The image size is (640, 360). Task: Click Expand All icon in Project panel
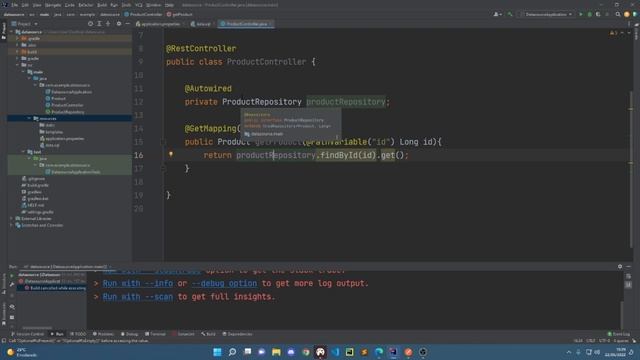pos(99,24)
